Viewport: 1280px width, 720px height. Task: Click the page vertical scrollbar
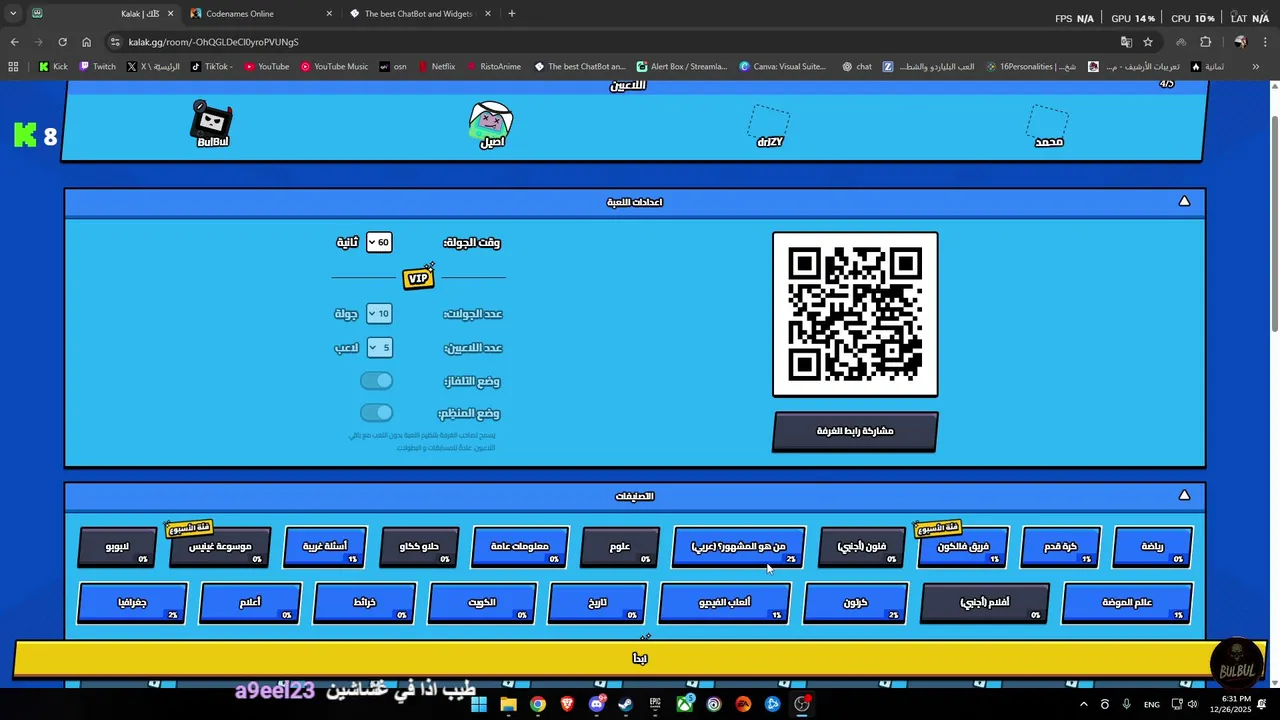tap(1274, 225)
